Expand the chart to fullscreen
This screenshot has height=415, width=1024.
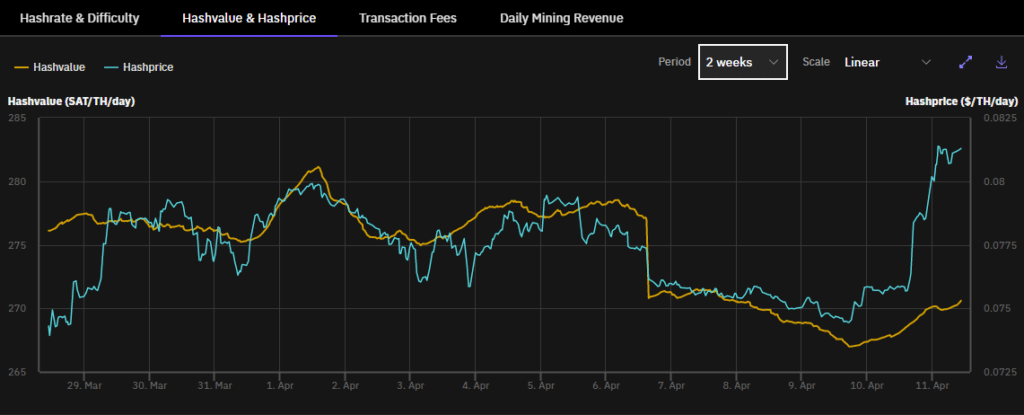[965, 62]
